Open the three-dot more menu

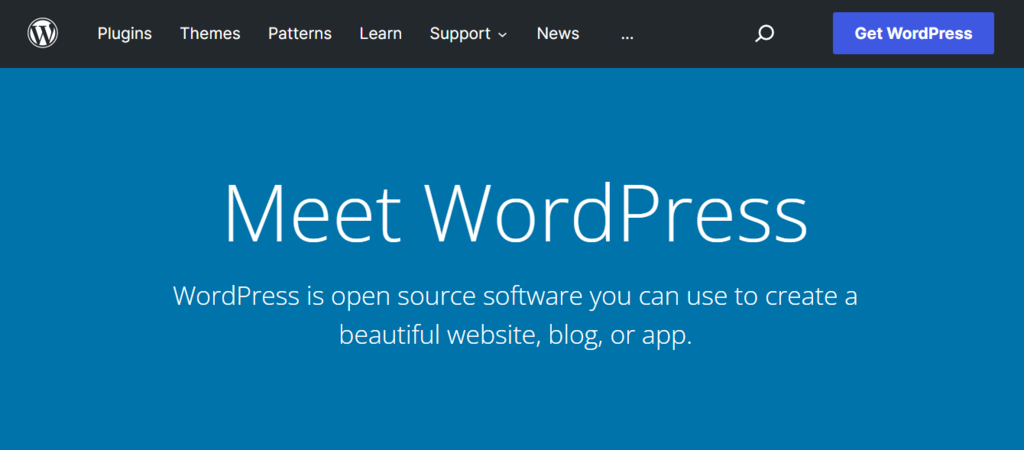pos(627,34)
